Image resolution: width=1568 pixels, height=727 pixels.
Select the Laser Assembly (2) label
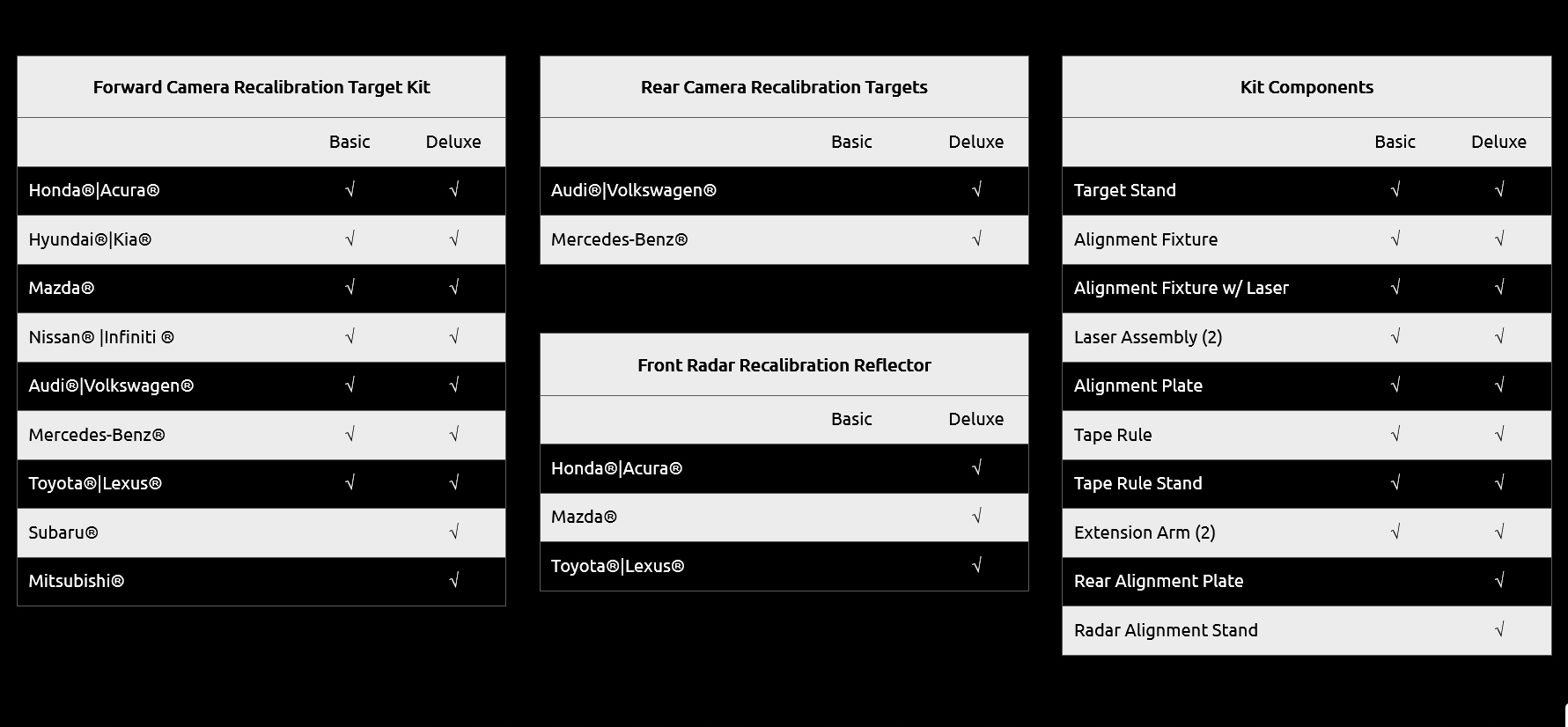pos(1147,337)
